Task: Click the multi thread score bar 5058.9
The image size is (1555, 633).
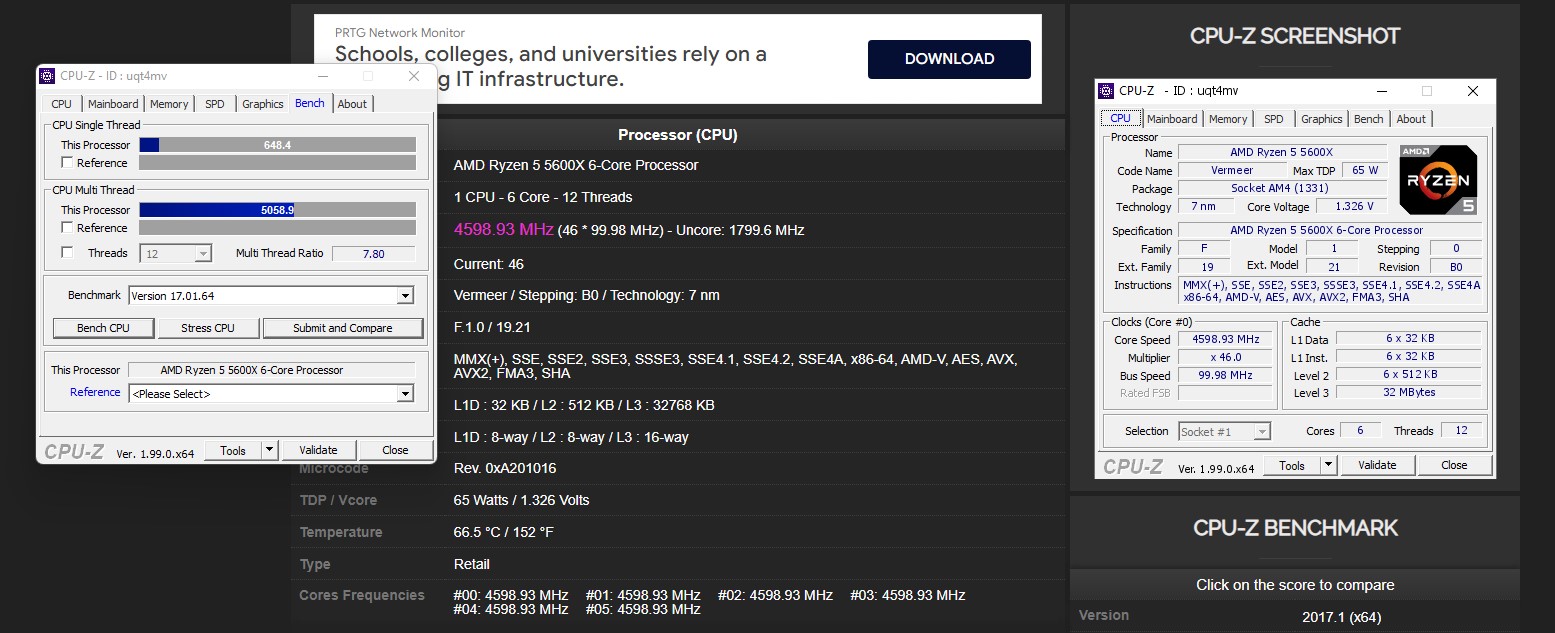Action: click(277, 210)
